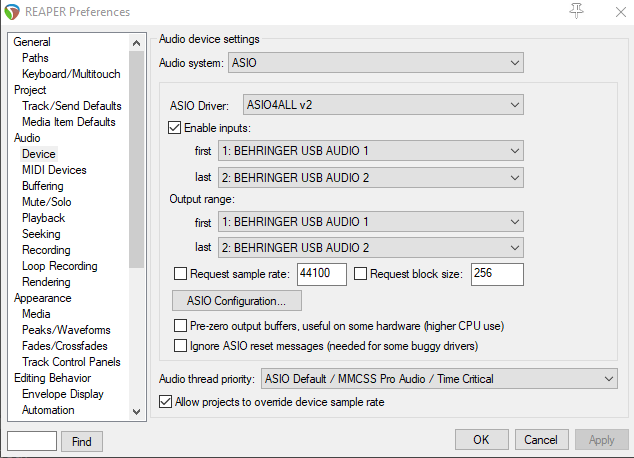Open Fades/Crossfades preferences
This screenshot has width=634, height=458.
(x=65, y=346)
